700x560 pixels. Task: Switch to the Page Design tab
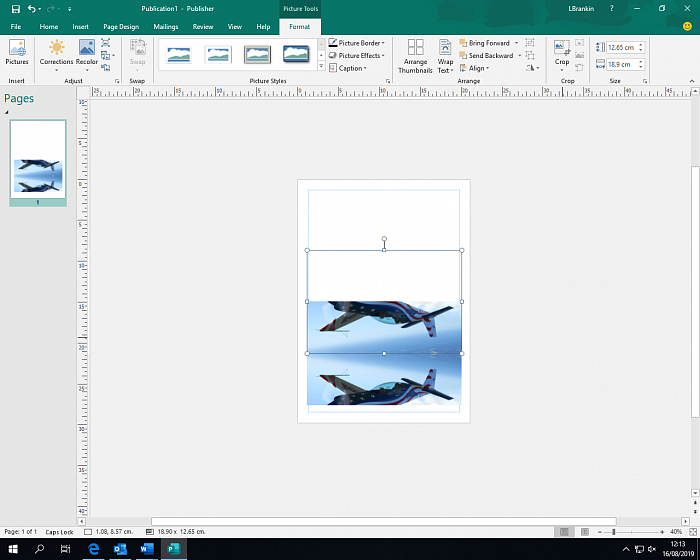point(122,27)
